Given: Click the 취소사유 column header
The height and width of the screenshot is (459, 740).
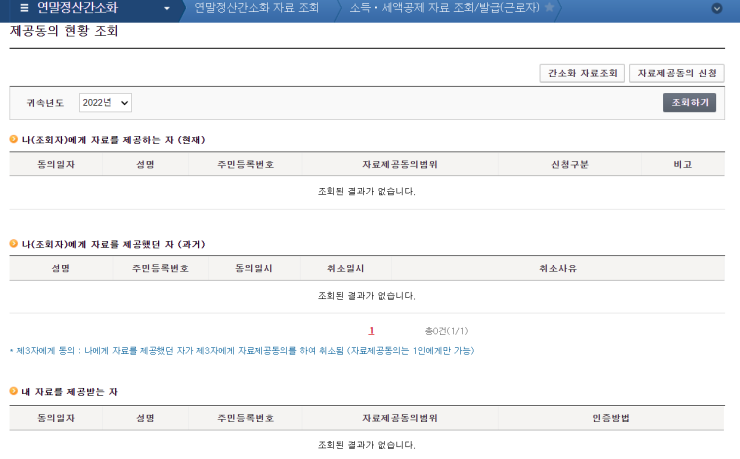Looking at the screenshot, I should (x=557, y=269).
